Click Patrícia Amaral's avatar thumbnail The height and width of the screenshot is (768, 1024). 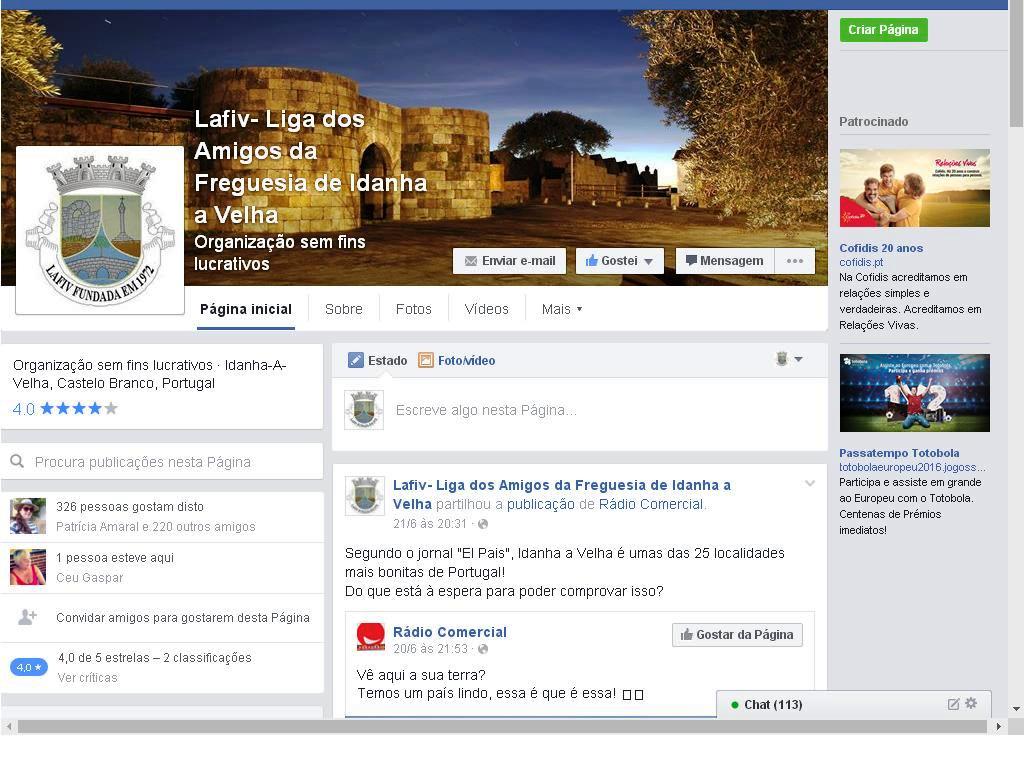(x=28, y=516)
